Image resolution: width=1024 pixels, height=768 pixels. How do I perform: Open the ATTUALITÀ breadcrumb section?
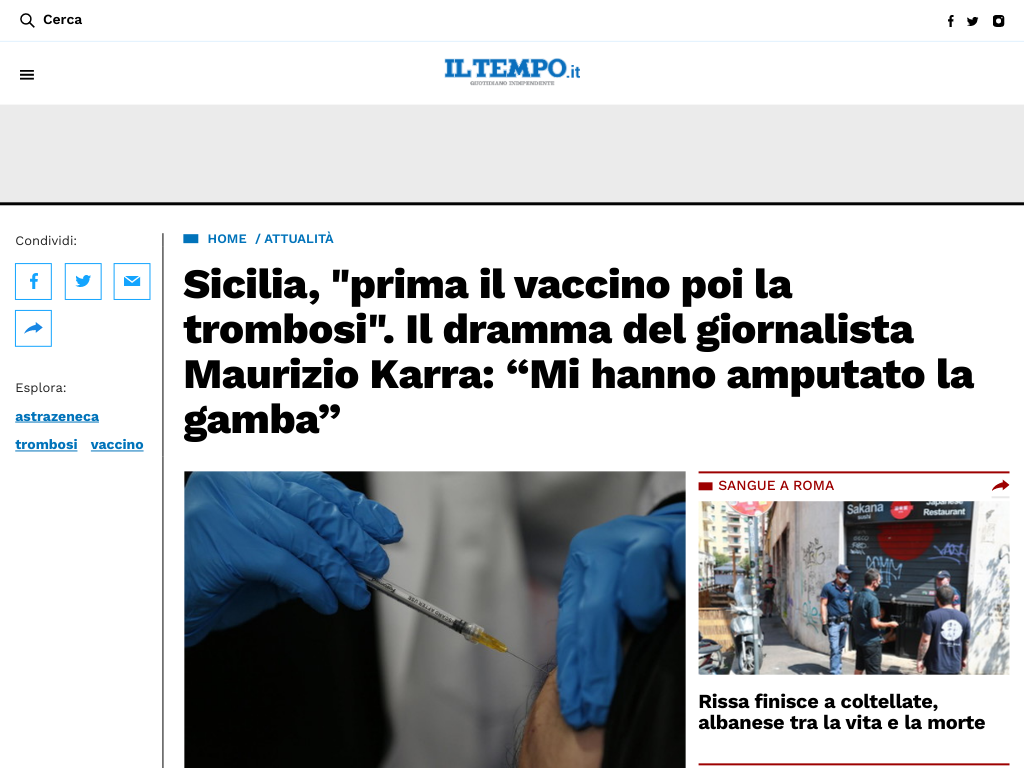(x=298, y=239)
